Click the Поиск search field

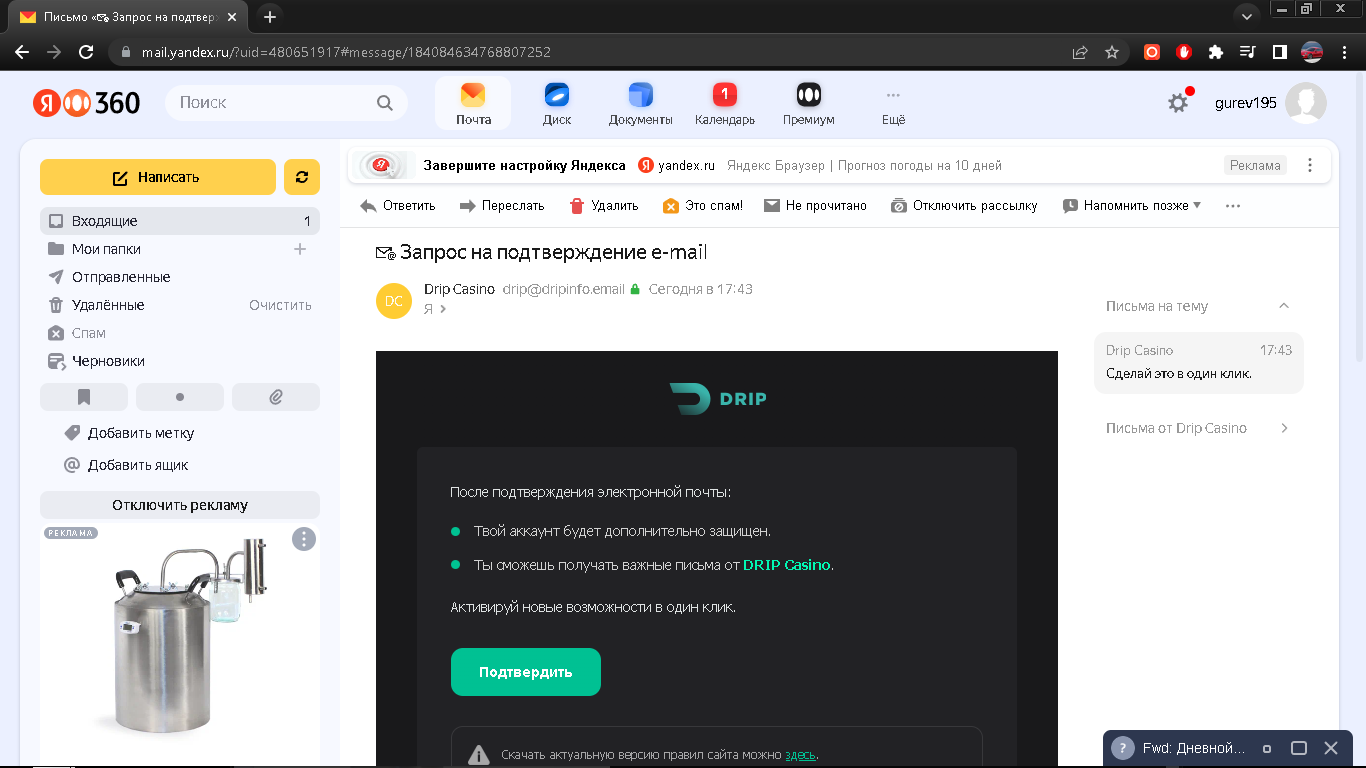(x=286, y=102)
